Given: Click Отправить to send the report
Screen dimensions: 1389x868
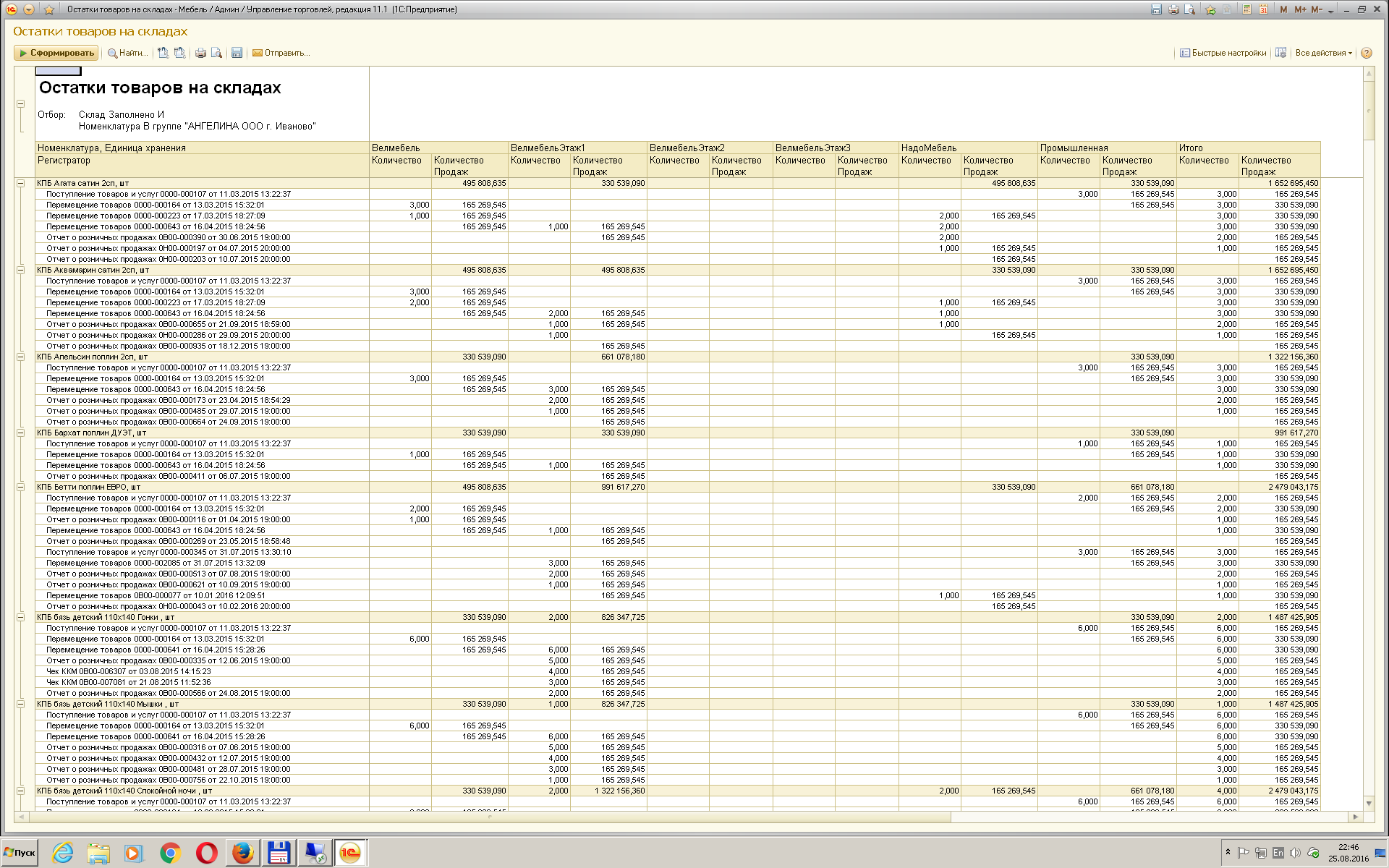Looking at the screenshot, I should point(281,53).
